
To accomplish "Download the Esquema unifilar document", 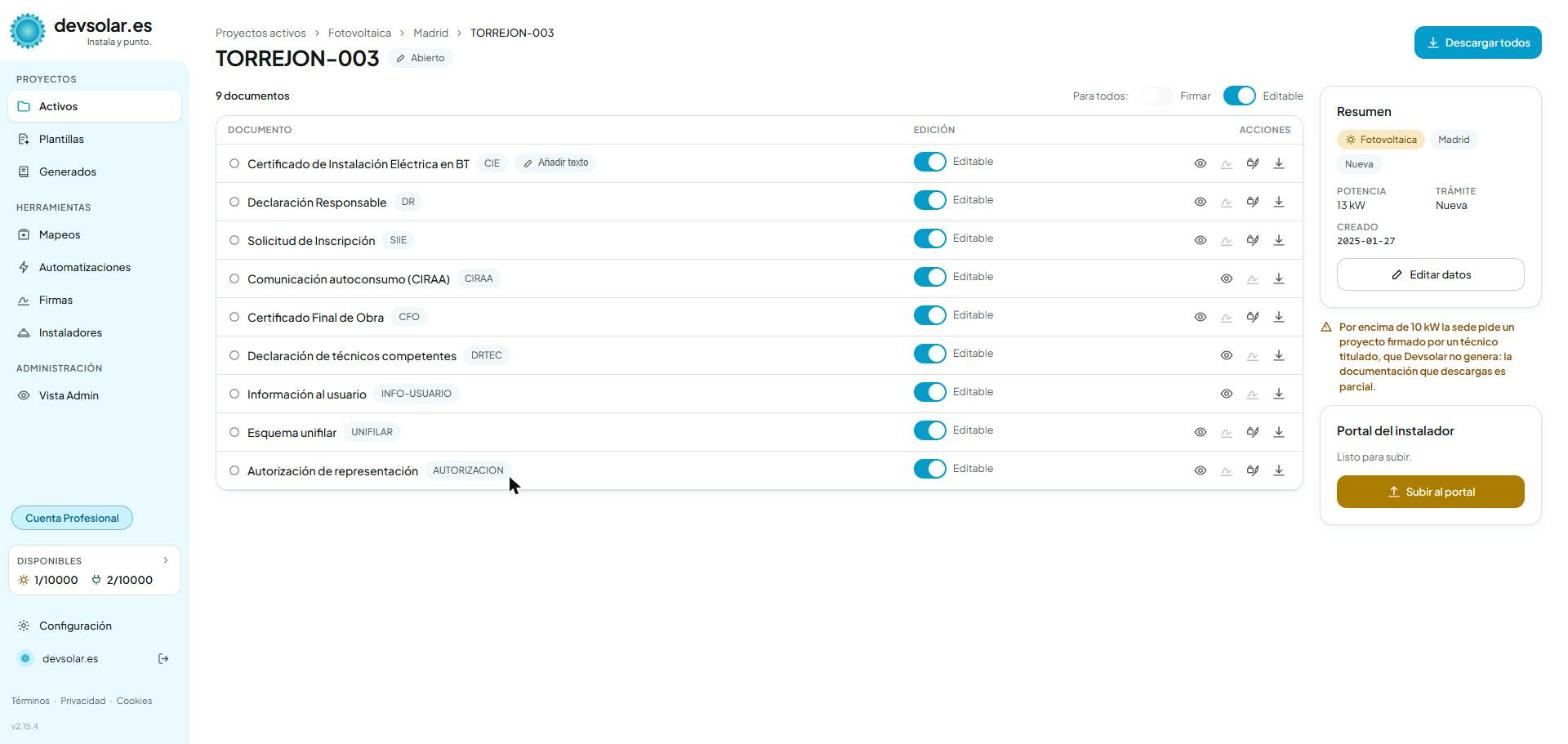I will (1278, 432).
